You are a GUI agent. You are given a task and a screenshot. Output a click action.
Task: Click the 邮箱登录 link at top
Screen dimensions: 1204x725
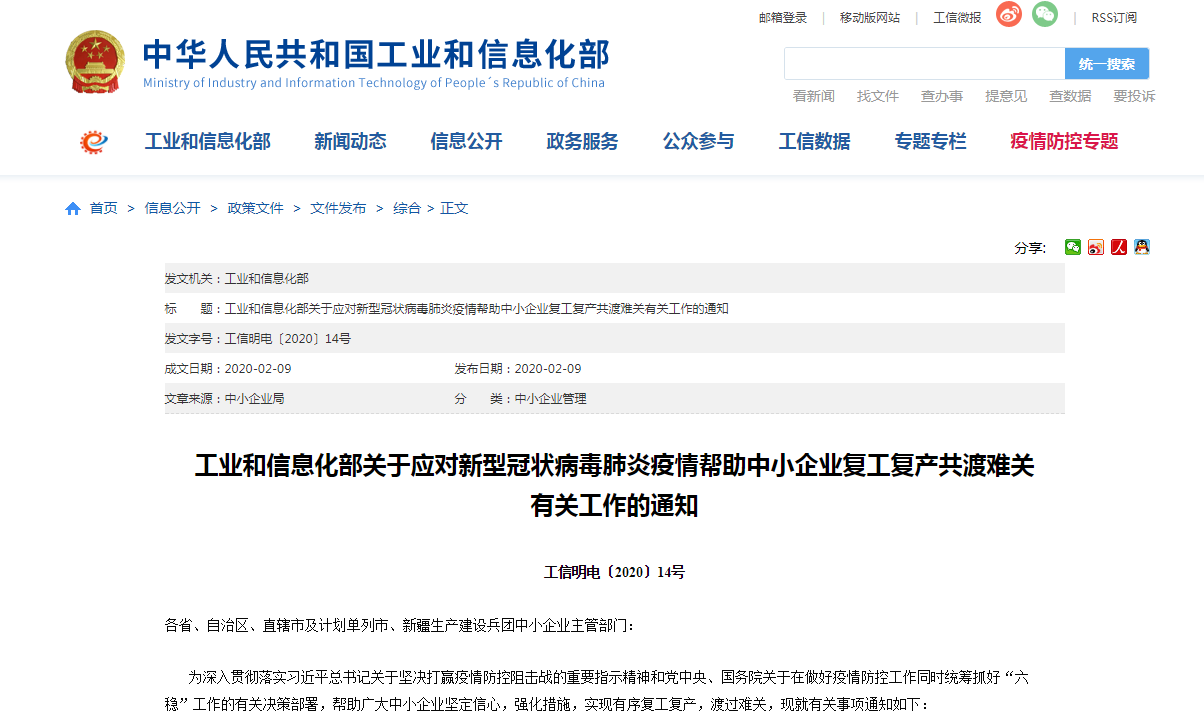[x=783, y=18]
